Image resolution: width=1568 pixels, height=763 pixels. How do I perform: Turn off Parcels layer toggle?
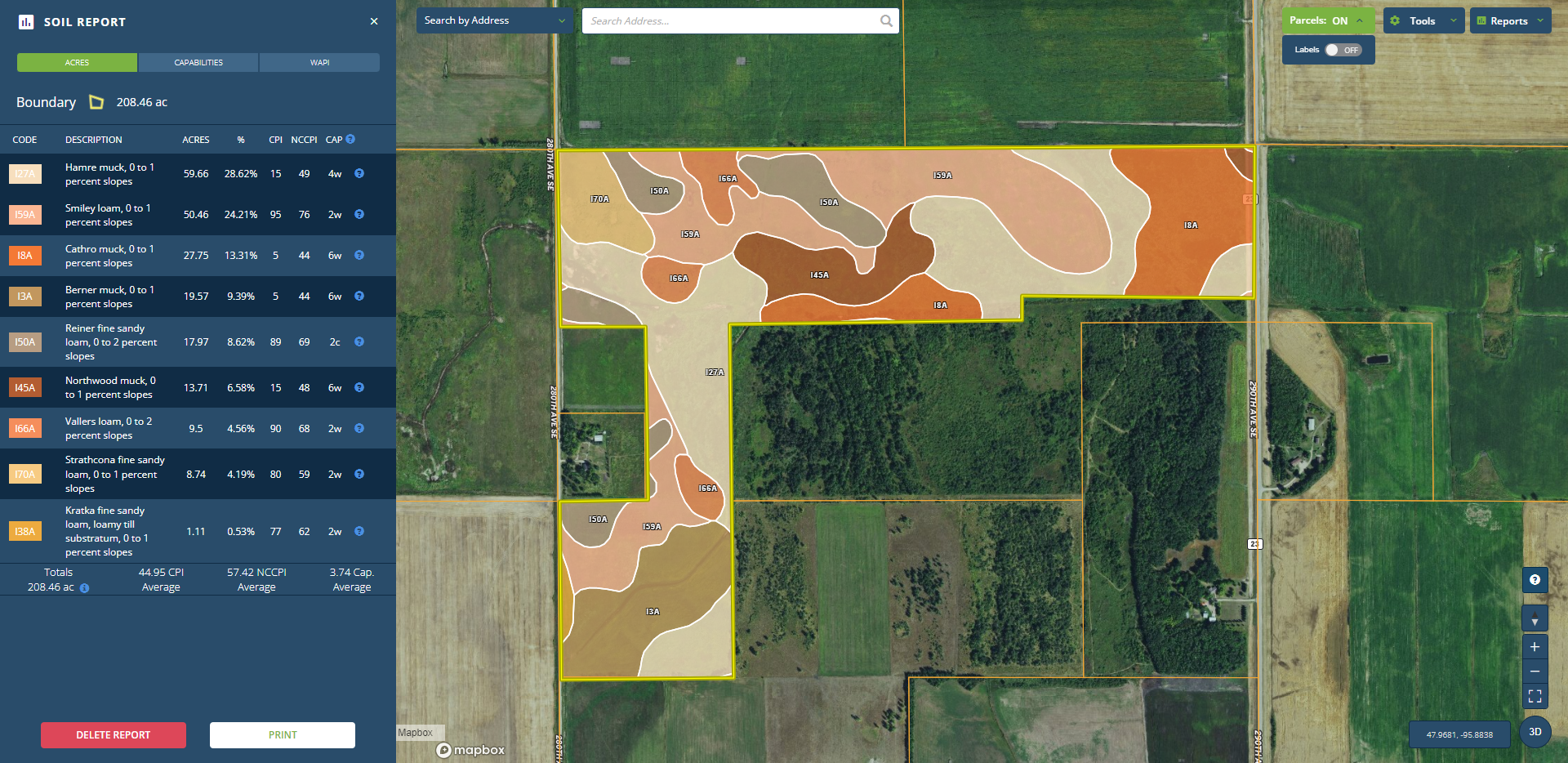[1327, 21]
